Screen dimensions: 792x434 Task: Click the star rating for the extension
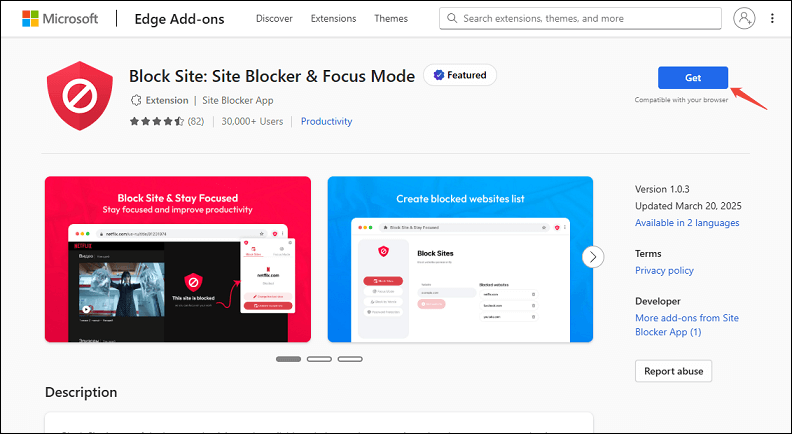(x=157, y=121)
